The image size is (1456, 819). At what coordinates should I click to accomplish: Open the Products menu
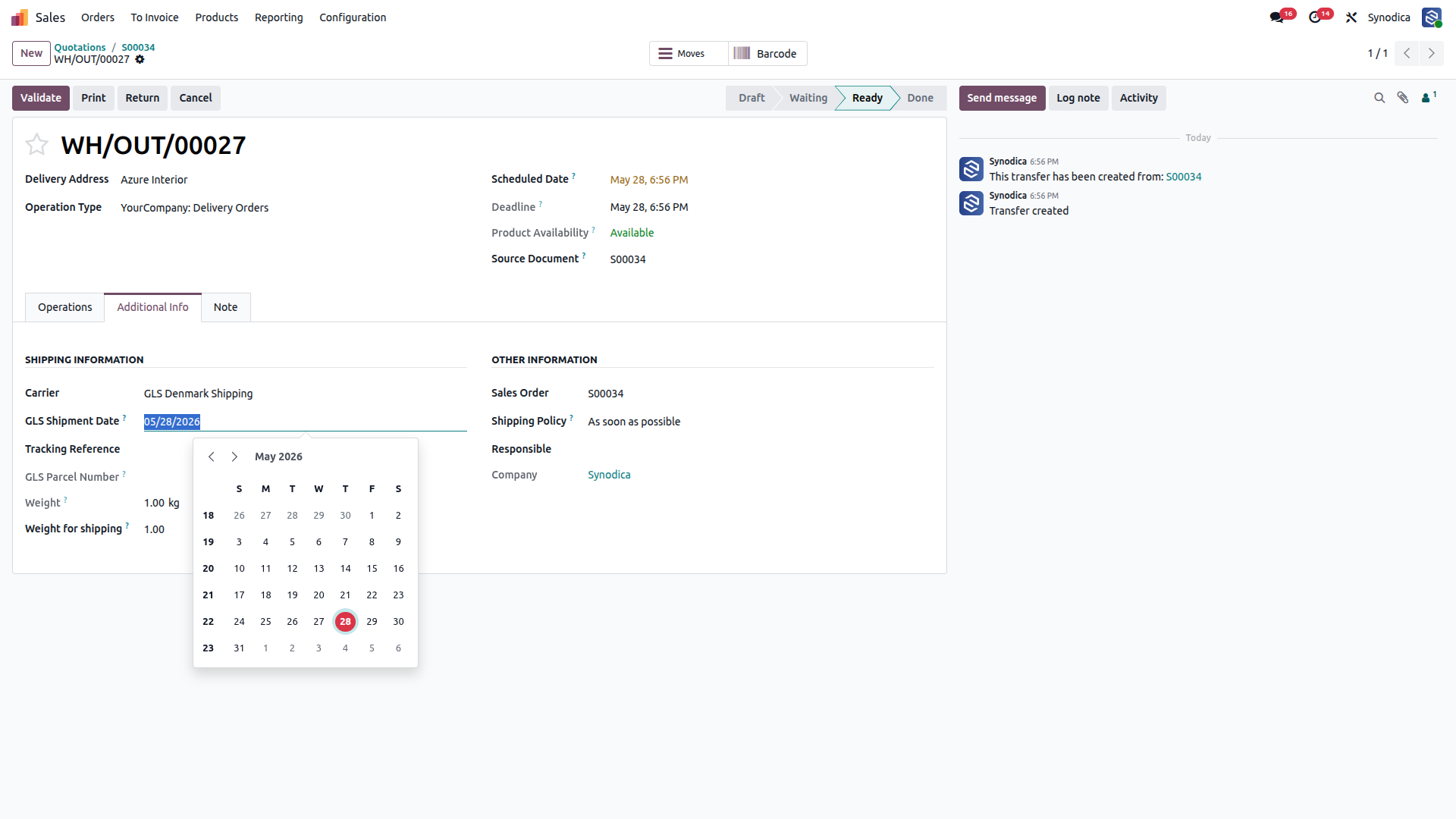point(217,17)
